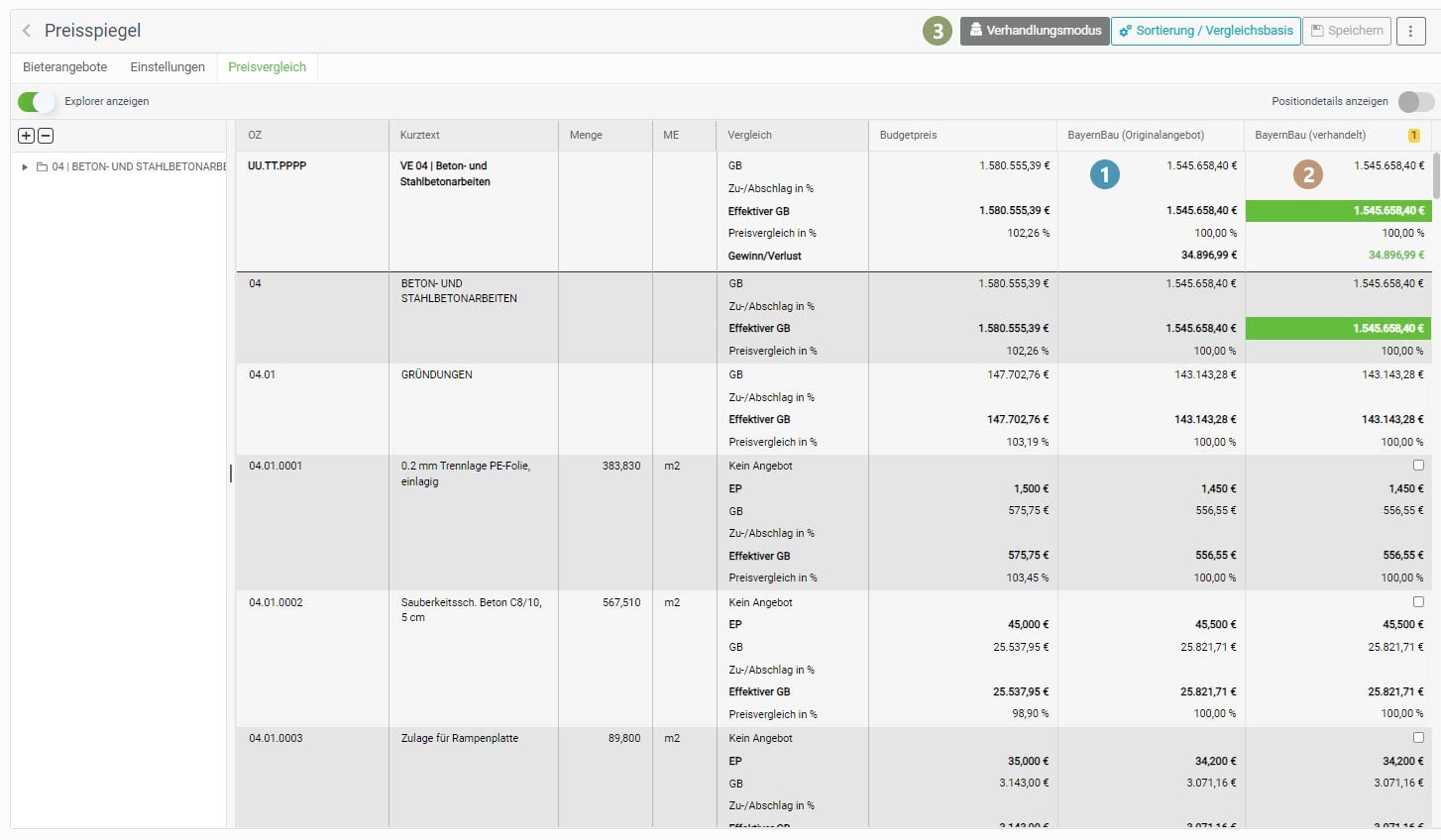
Task: Click negotiated EP 45,500 € for Sauberkeitsschicht
Action: [x=1402, y=624]
